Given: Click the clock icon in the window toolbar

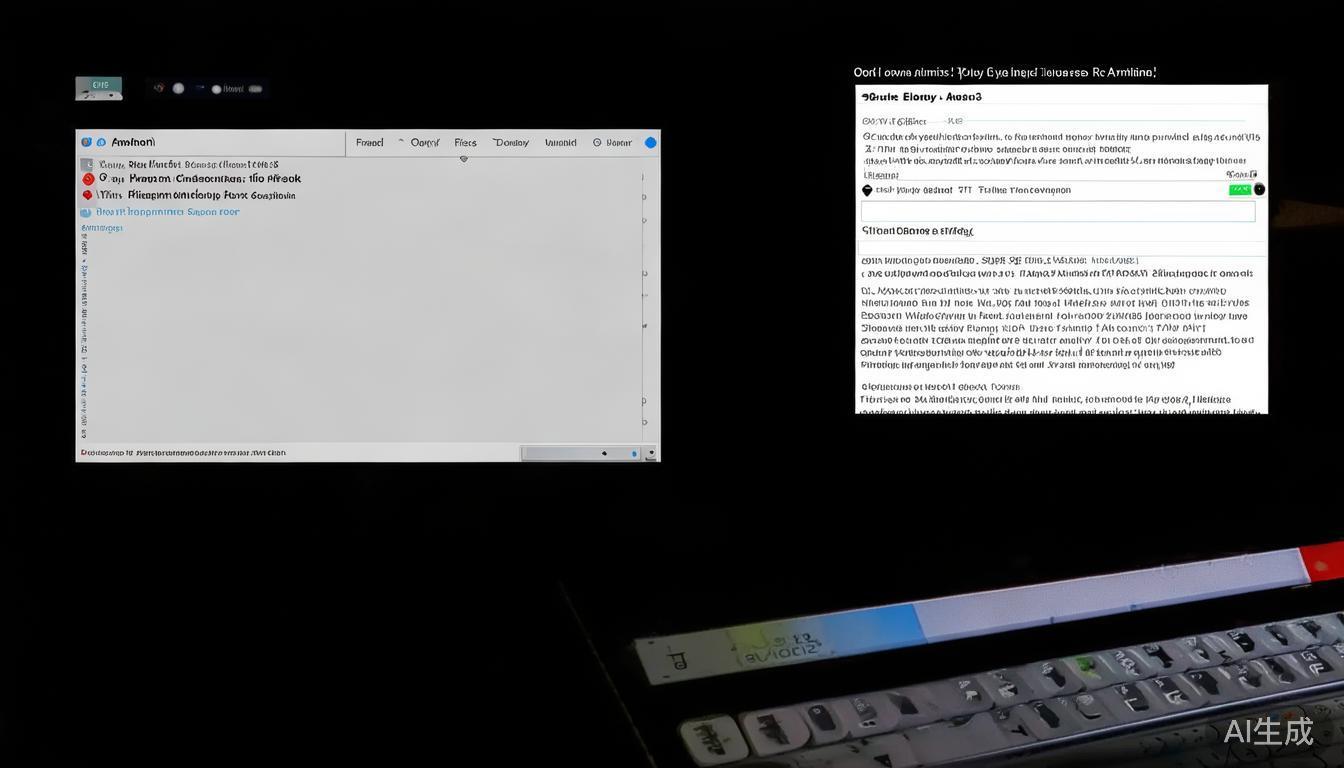Looking at the screenshot, I should (x=597, y=143).
